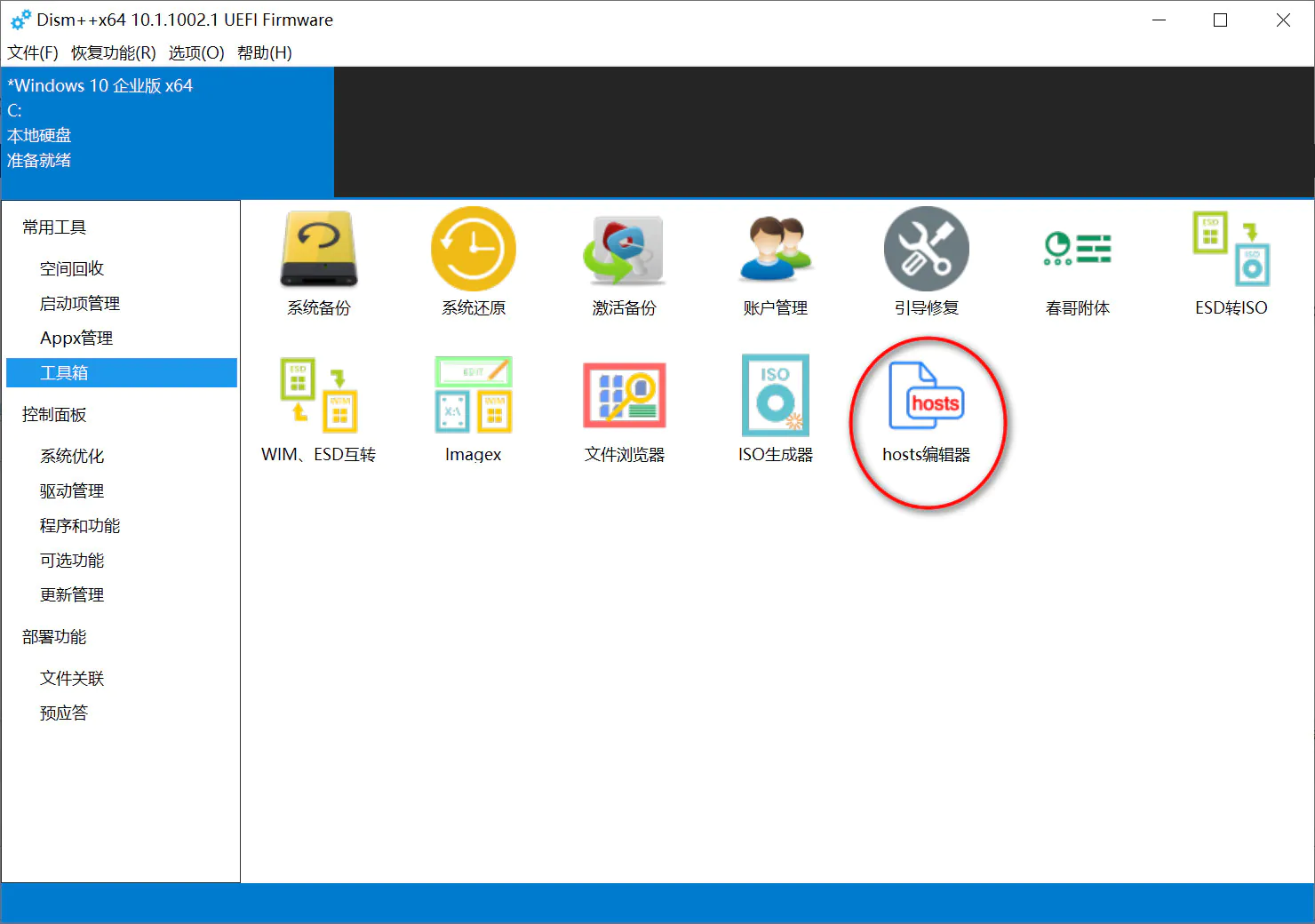This screenshot has width=1315, height=924.
Task: Click the 控制面板 section header
Action: [54, 414]
